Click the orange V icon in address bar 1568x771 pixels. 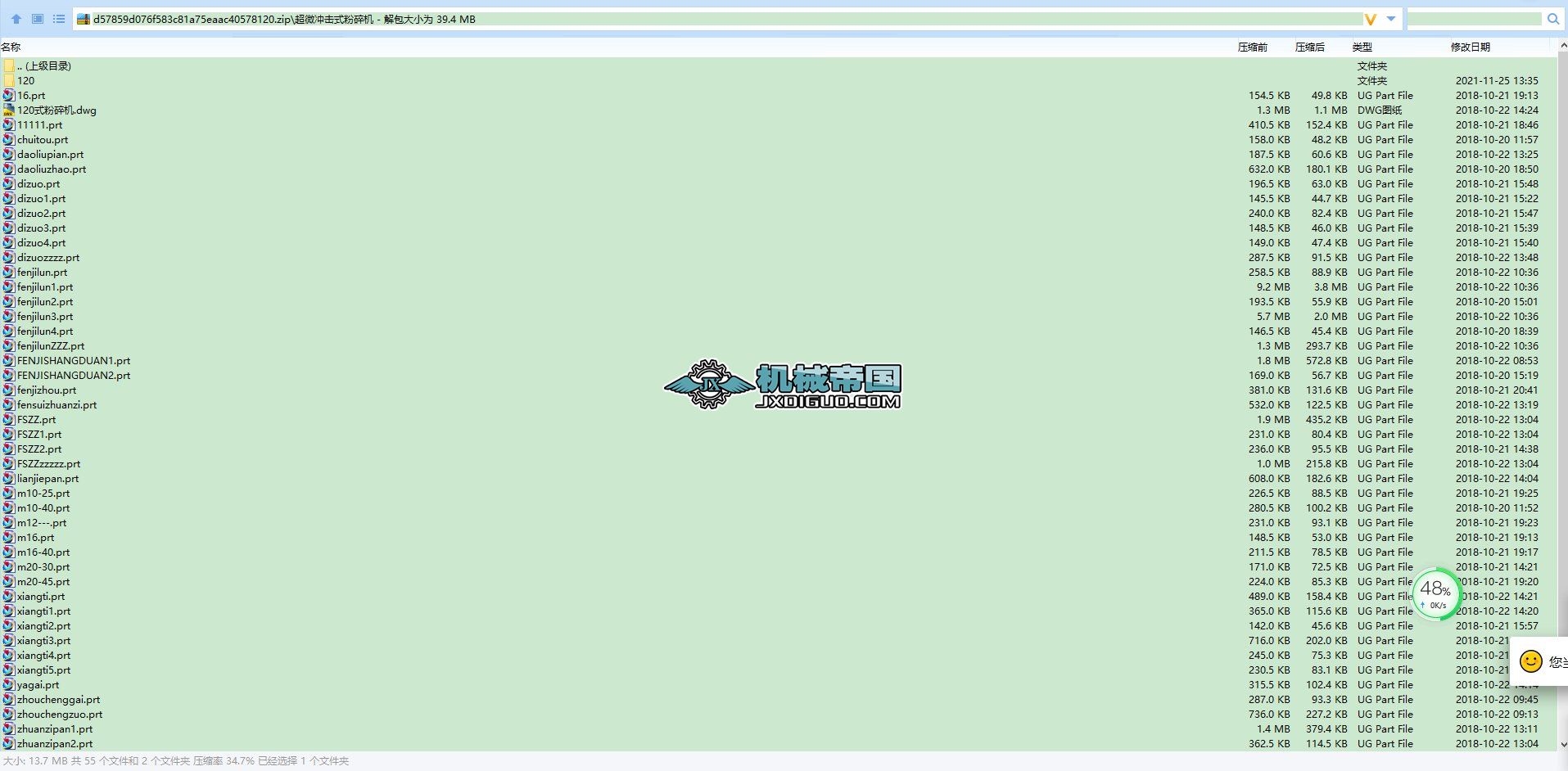click(1370, 19)
